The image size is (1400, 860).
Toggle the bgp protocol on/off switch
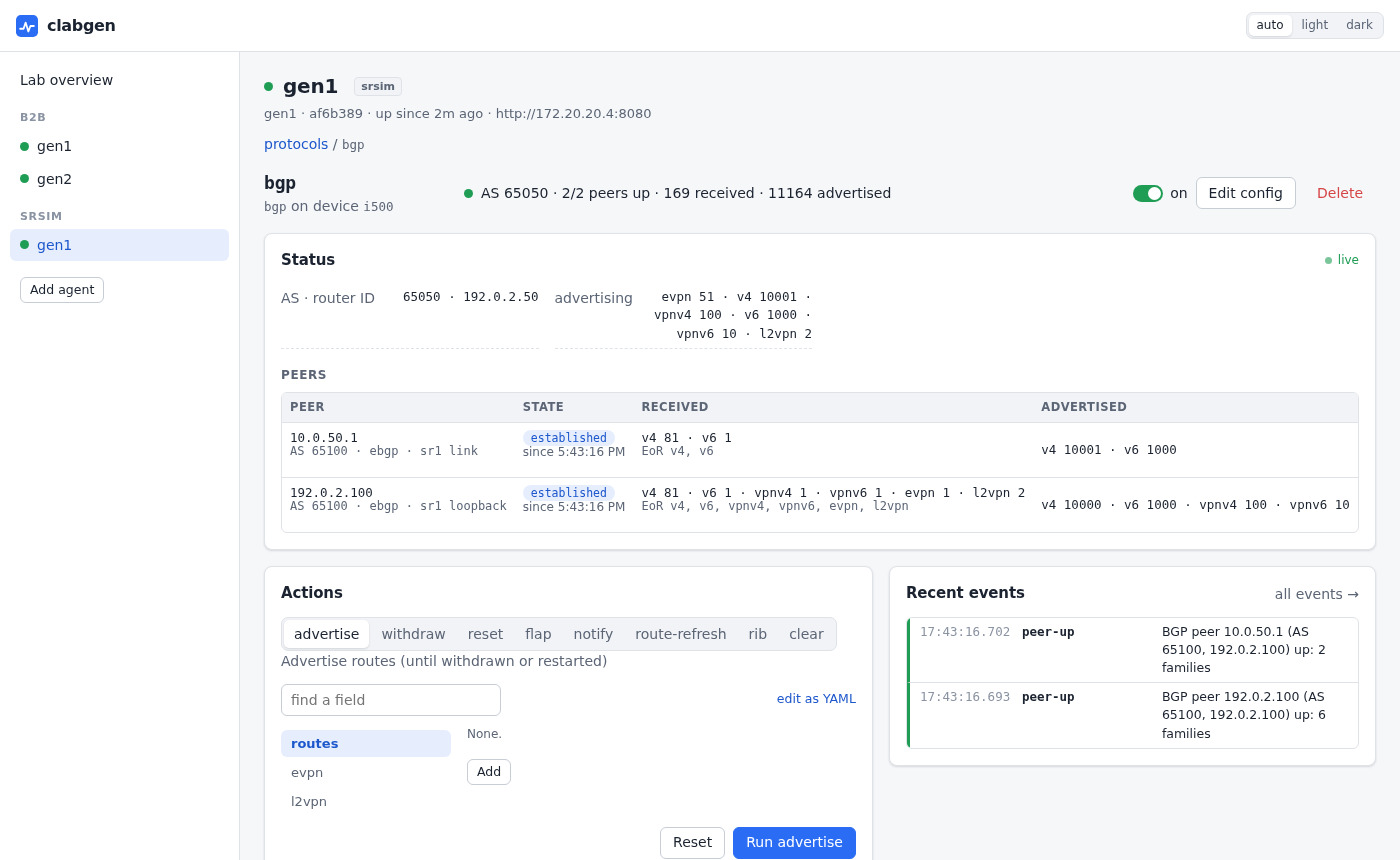click(1148, 193)
